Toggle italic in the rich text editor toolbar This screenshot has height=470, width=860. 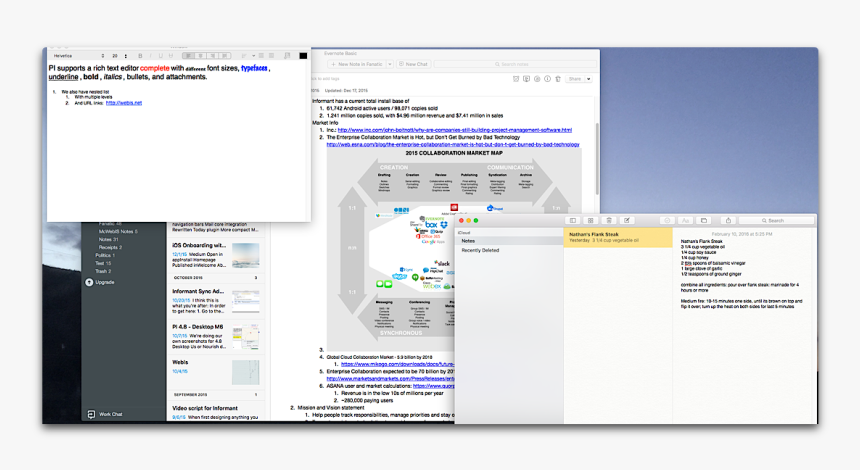(x=150, y=56)
